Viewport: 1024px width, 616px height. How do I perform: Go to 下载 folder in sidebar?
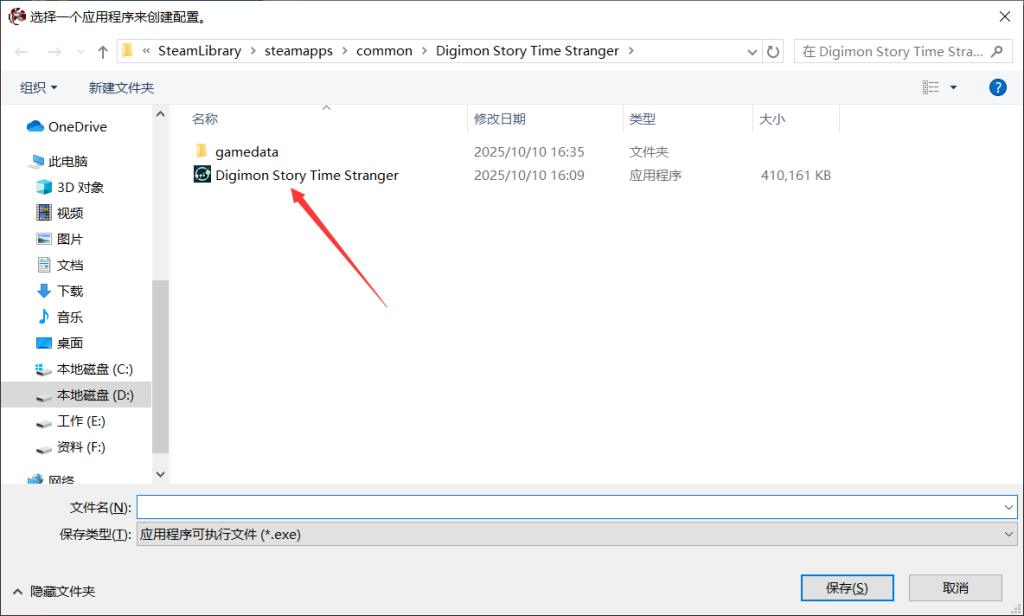tap(70, 291)
